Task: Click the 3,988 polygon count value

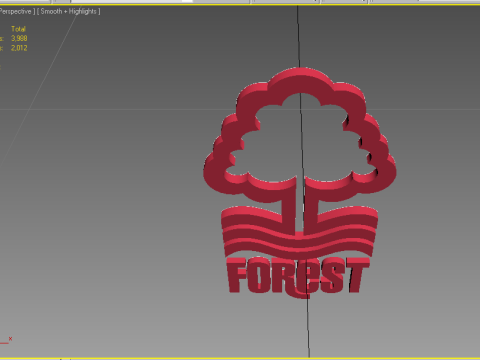Action: [19, 38]
